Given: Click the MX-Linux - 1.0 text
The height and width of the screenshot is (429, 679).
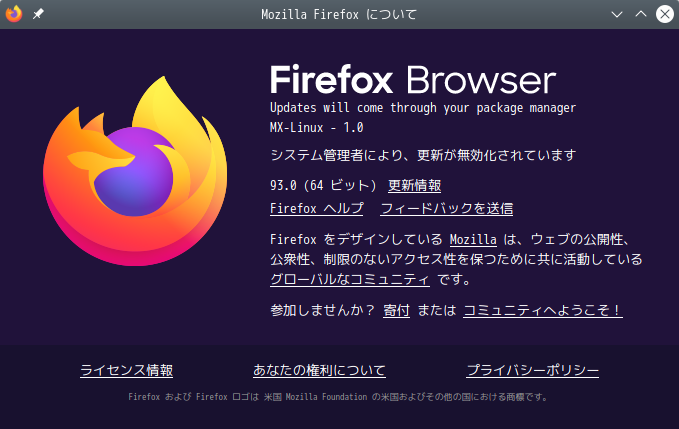Looking at the screenshot, I should pyautogui.click(x=317, y=127).
